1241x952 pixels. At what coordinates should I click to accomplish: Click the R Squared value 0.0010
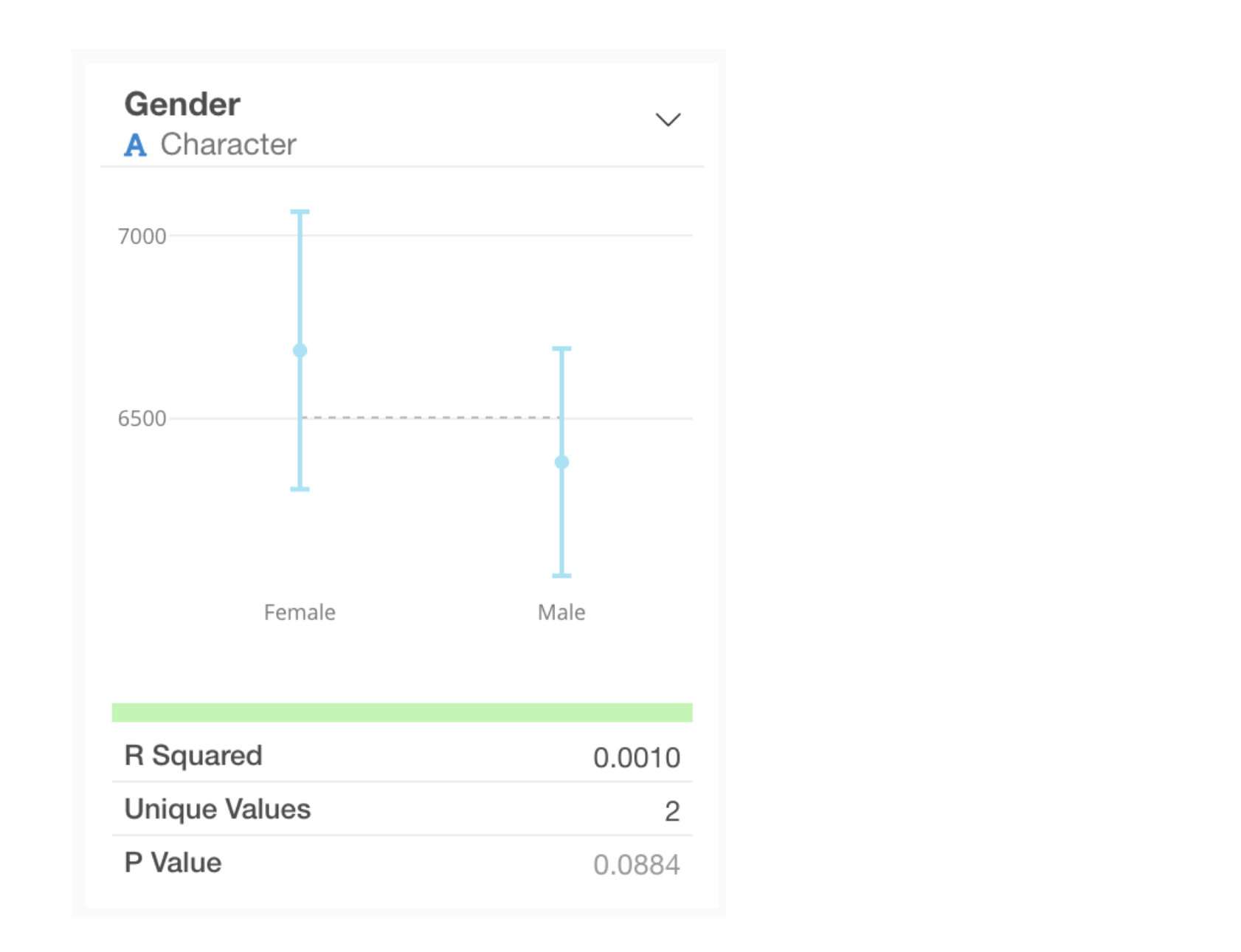tap(636, 758)
